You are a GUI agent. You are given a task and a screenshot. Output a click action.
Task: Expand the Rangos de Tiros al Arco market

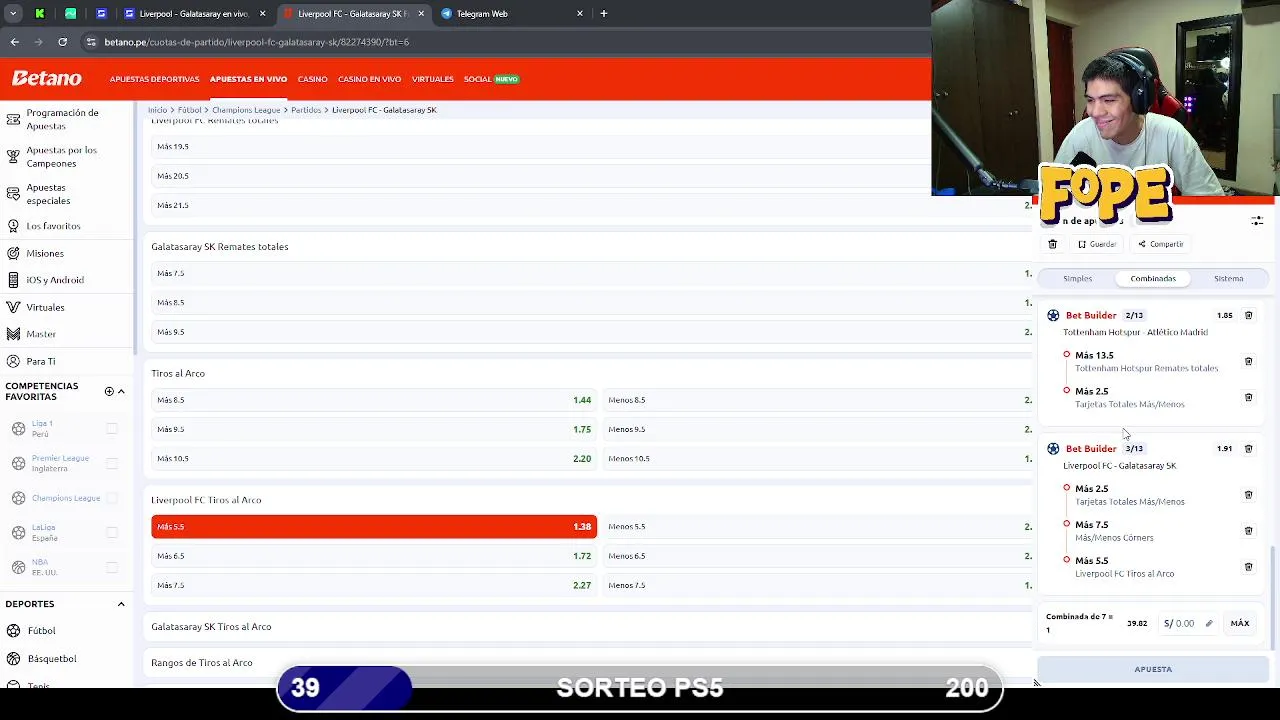click(x=590, y=662)
